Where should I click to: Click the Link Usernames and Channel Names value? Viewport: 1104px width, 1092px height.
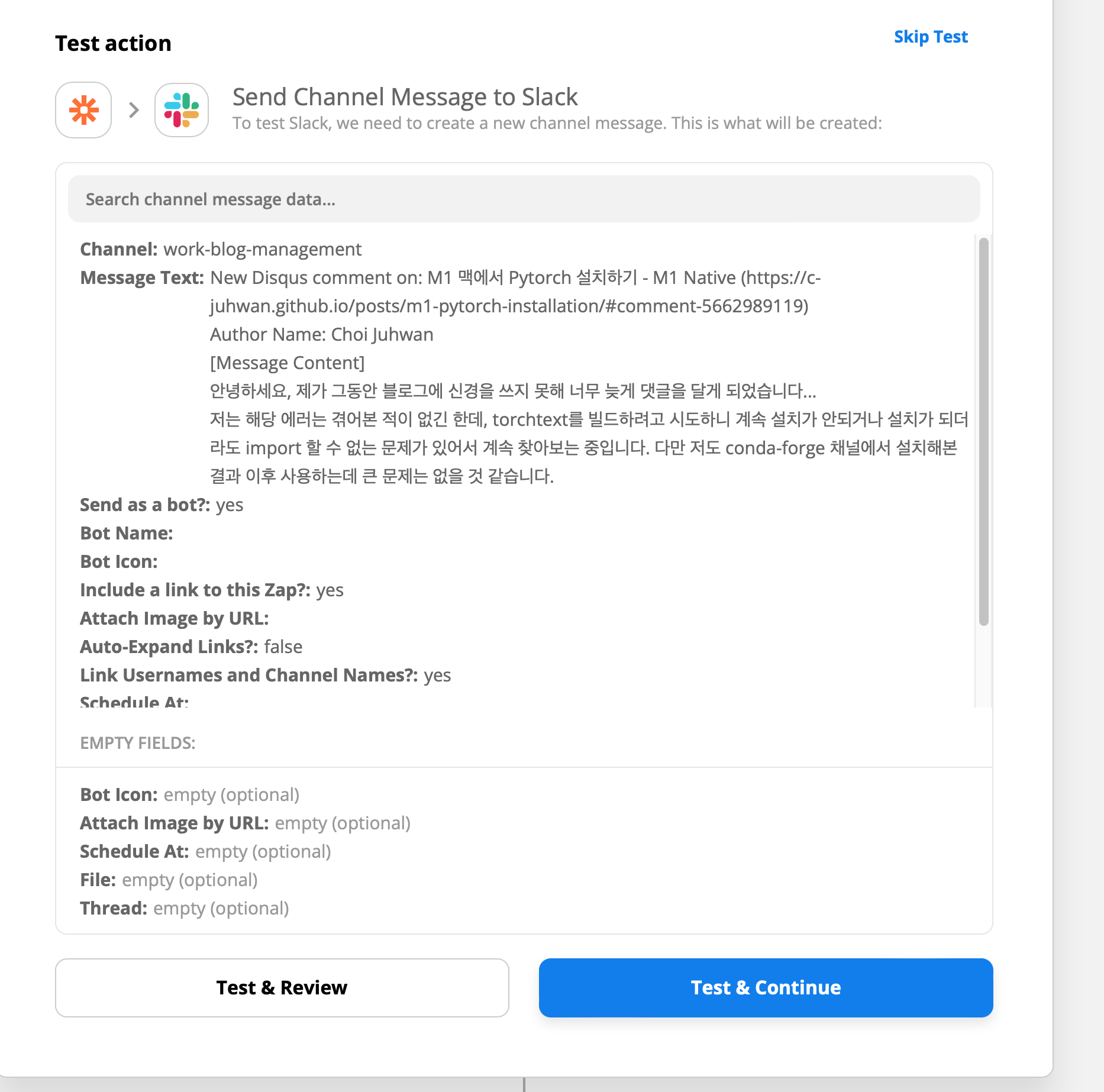(x=438, y=674)
